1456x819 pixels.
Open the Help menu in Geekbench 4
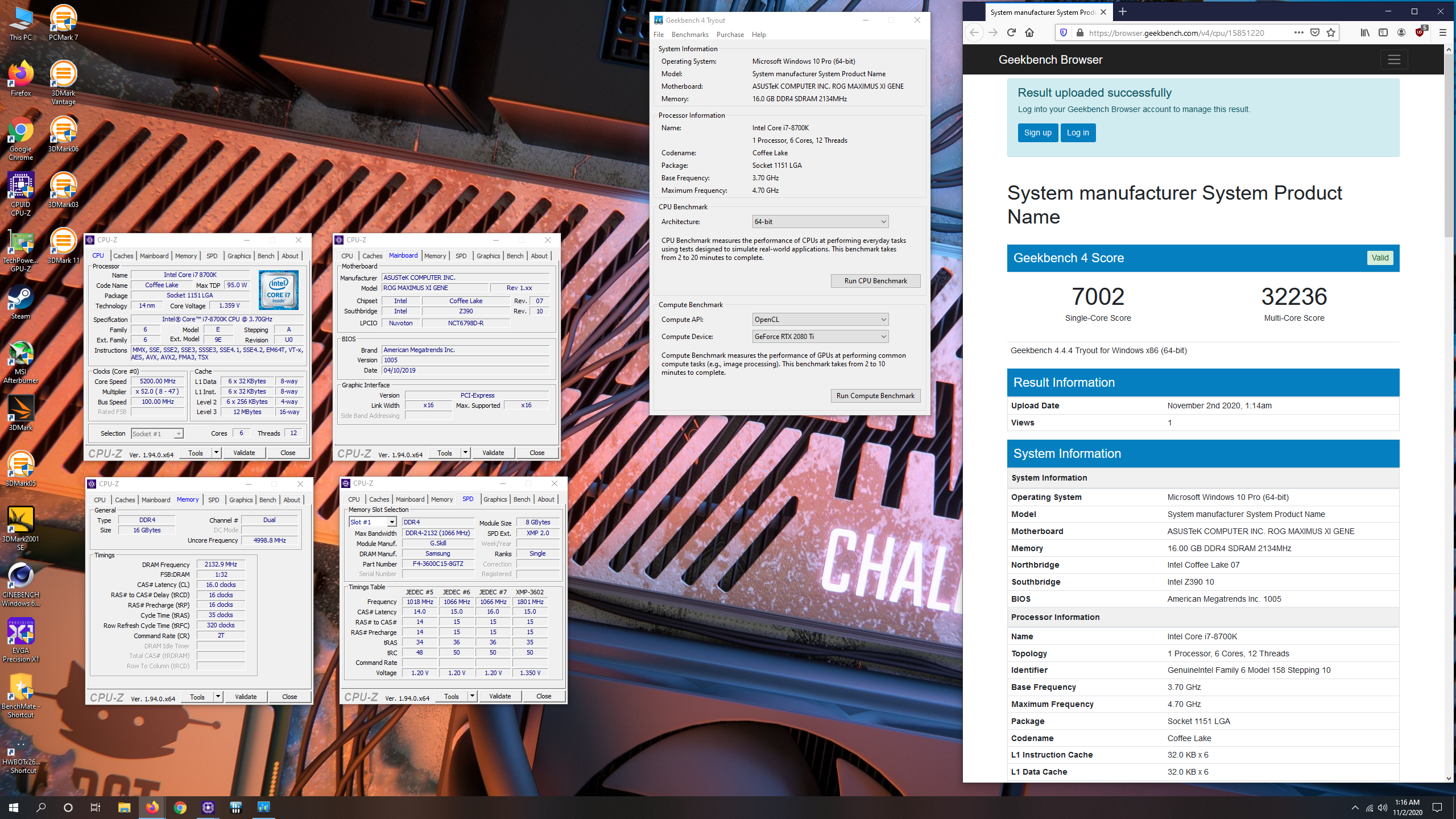click(759, 35)
